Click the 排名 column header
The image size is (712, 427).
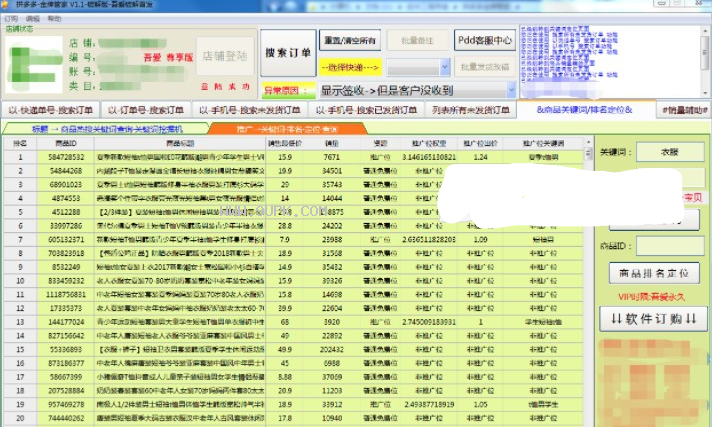click(20, 143)
